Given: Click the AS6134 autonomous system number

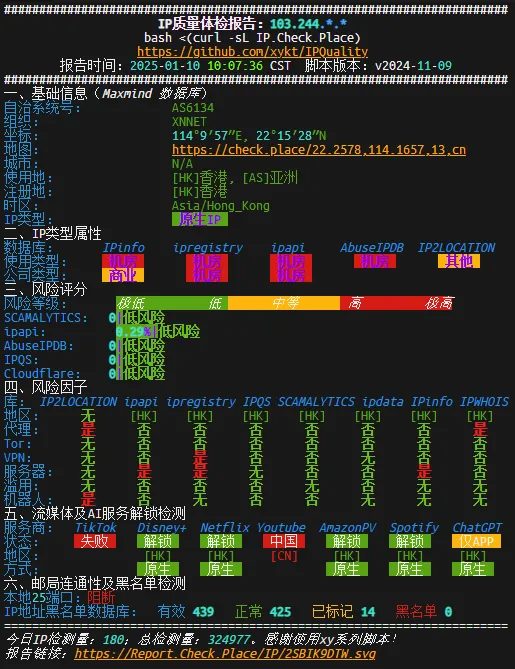Looking at the screenshot, I should 193,108.
